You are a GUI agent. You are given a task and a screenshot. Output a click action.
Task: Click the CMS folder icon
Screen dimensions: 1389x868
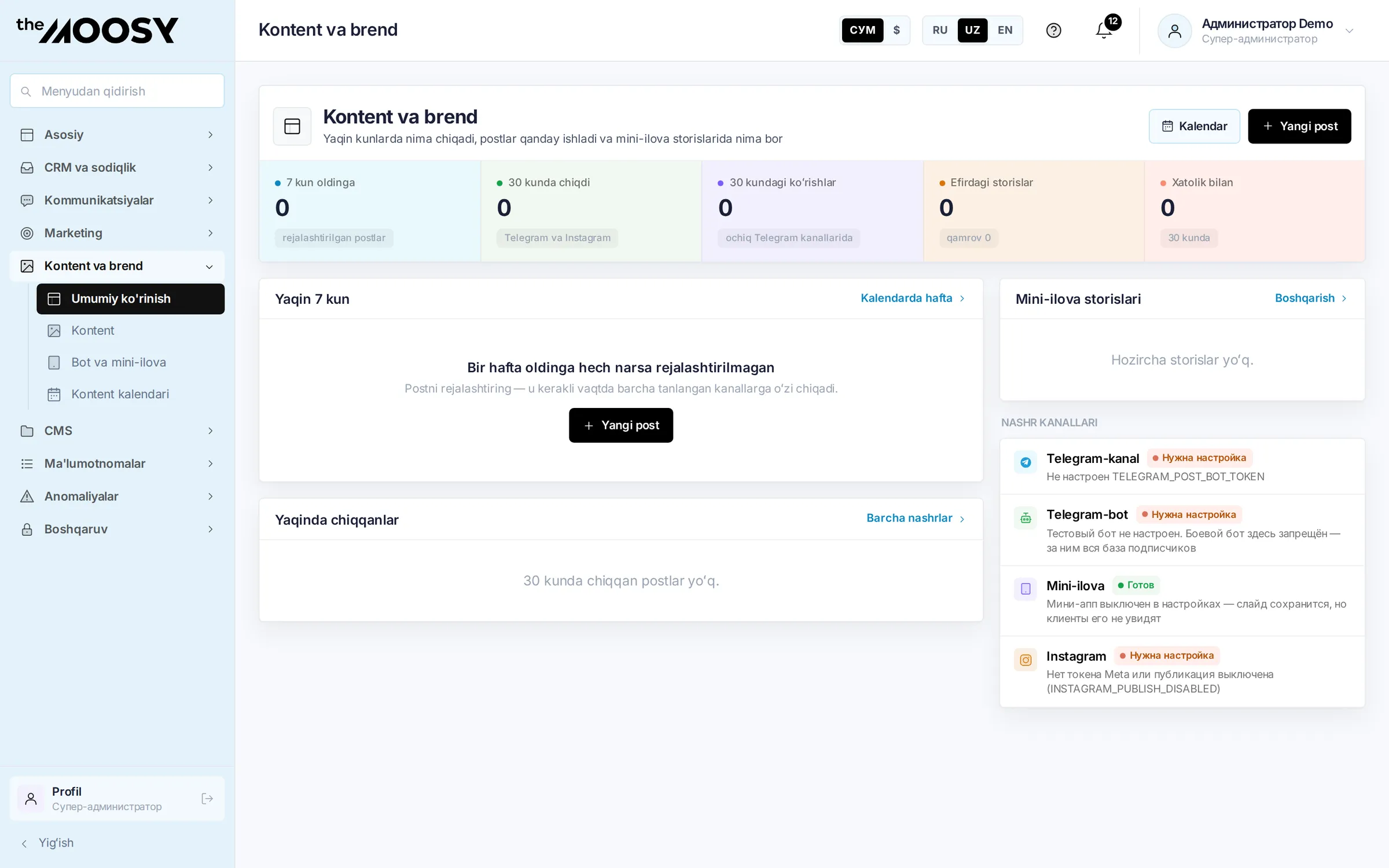coord(27,431)
